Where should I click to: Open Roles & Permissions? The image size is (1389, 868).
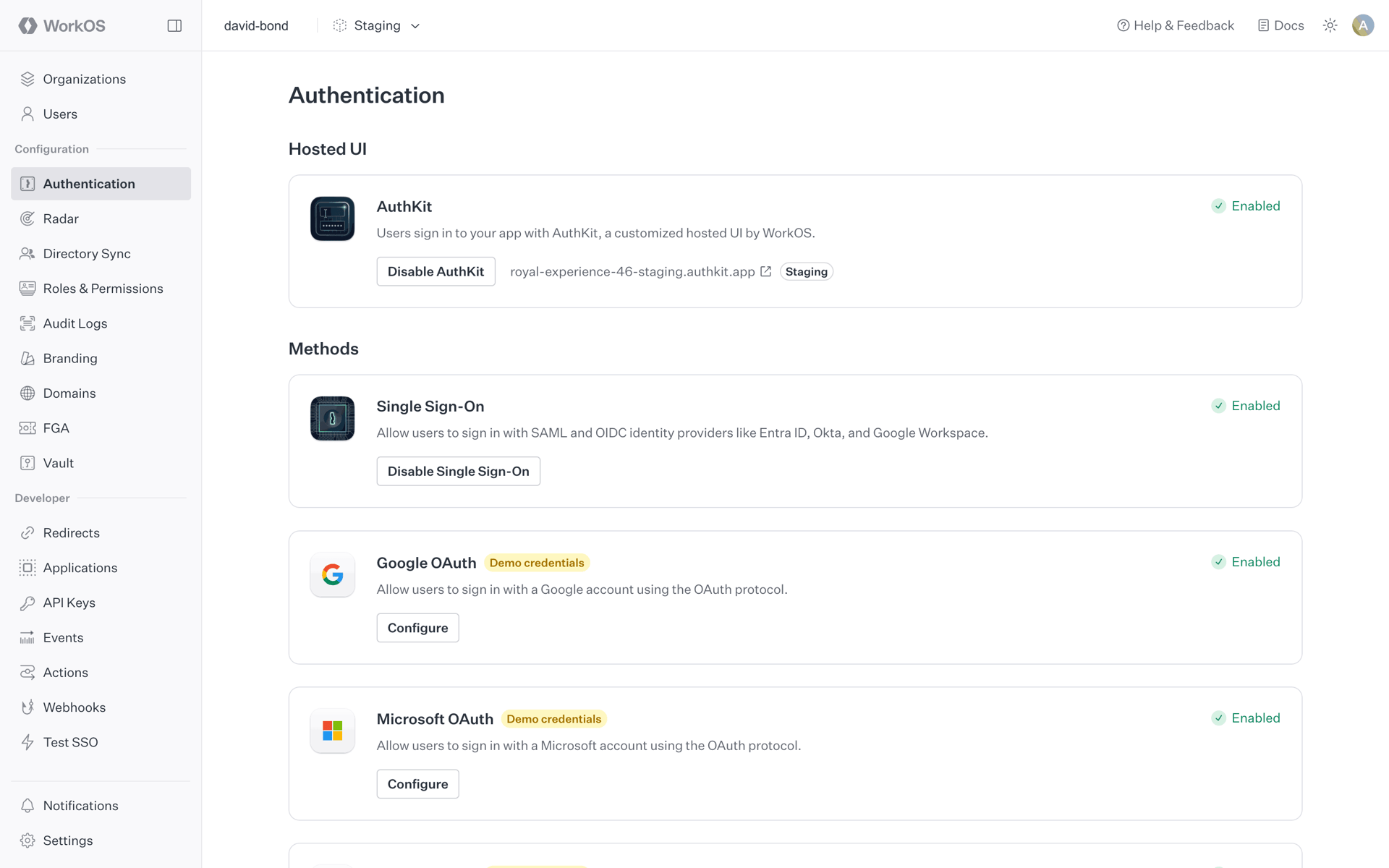tap(101, 289)
